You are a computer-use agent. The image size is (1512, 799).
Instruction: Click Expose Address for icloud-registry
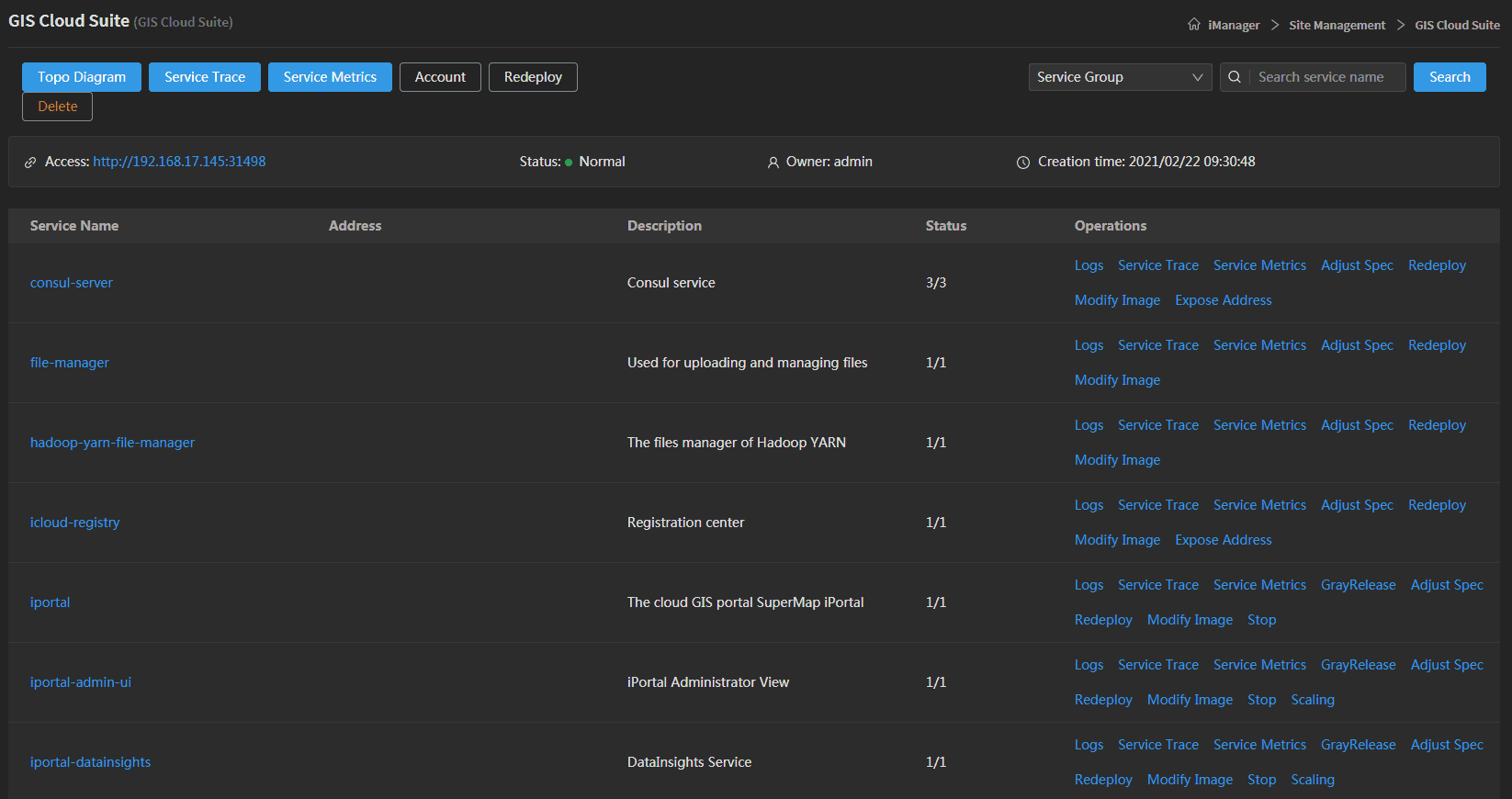coord(1223,540)
